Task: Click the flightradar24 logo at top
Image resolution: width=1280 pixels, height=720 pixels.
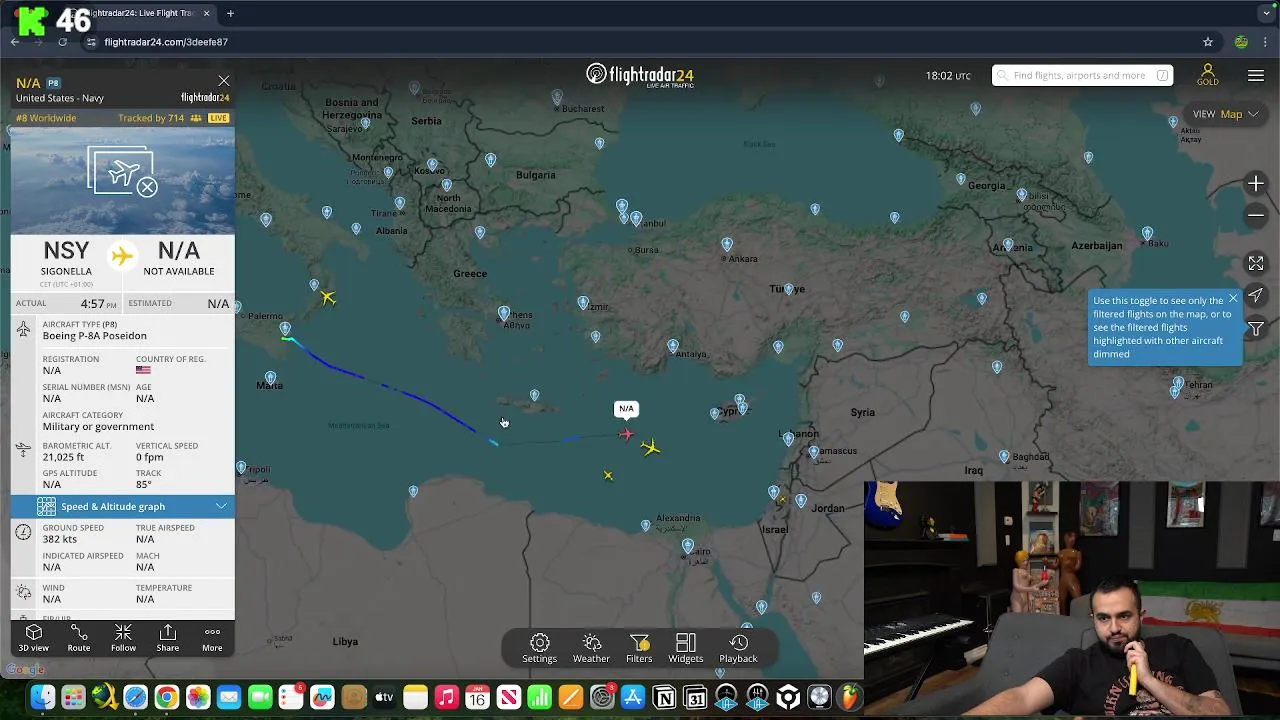Action: [639, 75]
